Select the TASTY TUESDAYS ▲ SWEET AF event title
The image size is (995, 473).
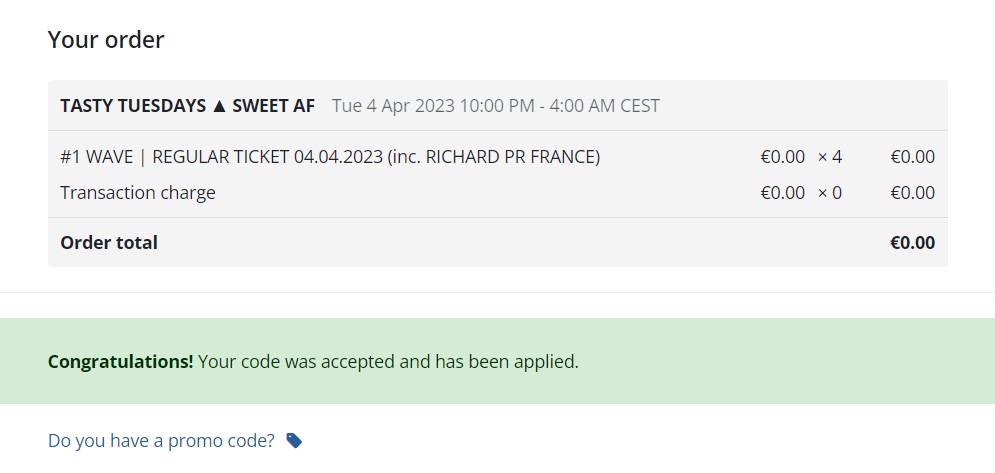click(x=187, y=105)
